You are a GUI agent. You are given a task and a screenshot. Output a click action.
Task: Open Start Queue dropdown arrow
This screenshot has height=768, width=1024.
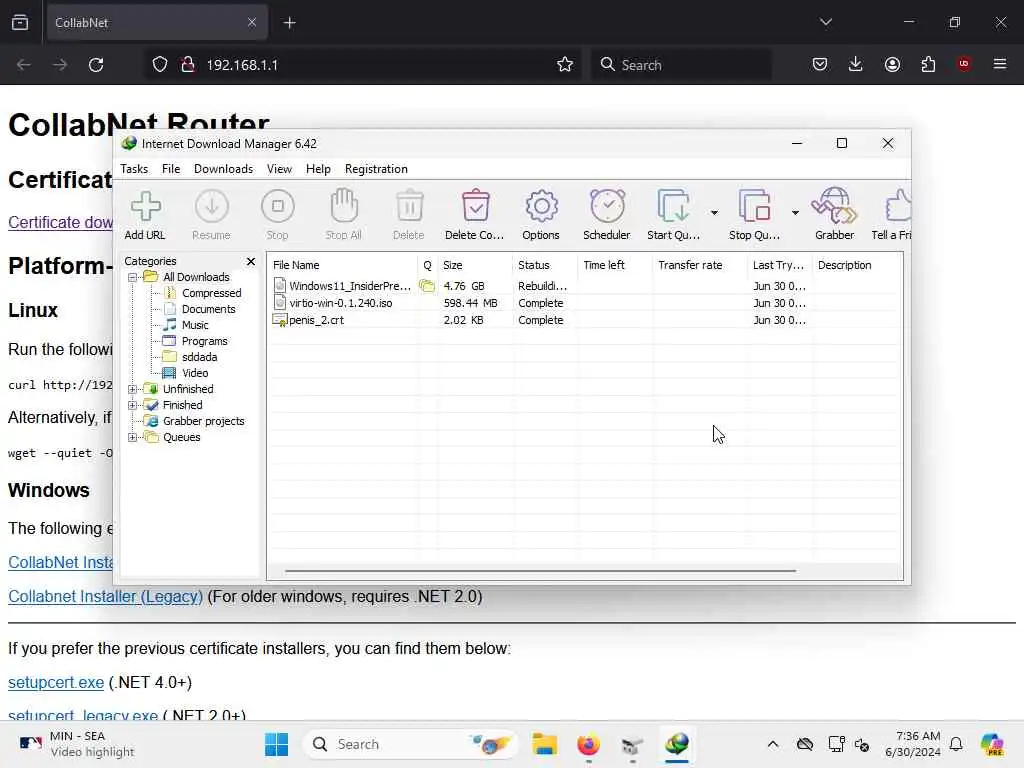coord(714,213)
